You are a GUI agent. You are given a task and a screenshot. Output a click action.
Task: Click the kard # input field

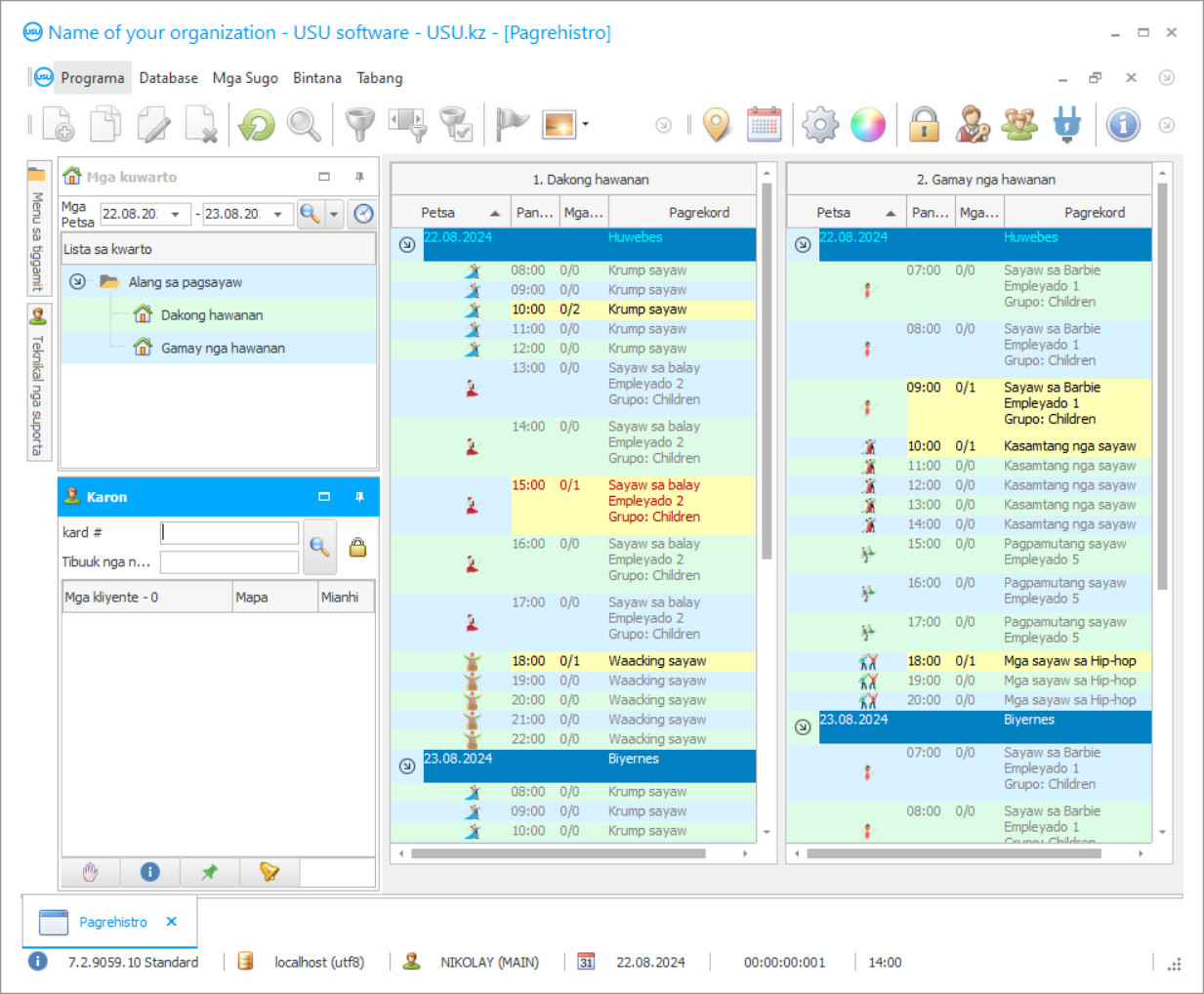click(229, 532)
